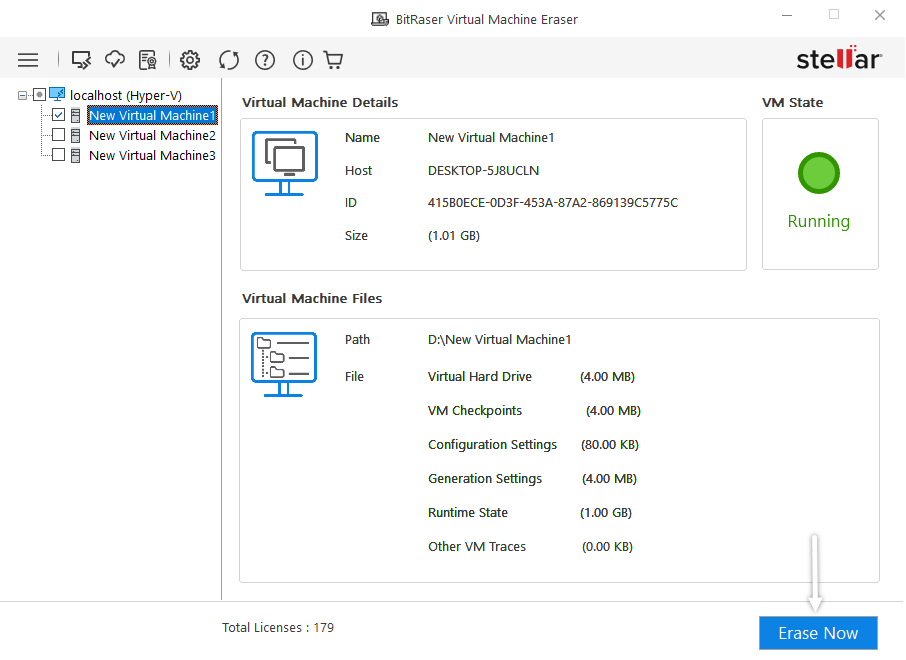Viewport: 906px width, 660px height.
Task: Select localhost (Hyper-V) in tree
Action: (x=126, y=95)
